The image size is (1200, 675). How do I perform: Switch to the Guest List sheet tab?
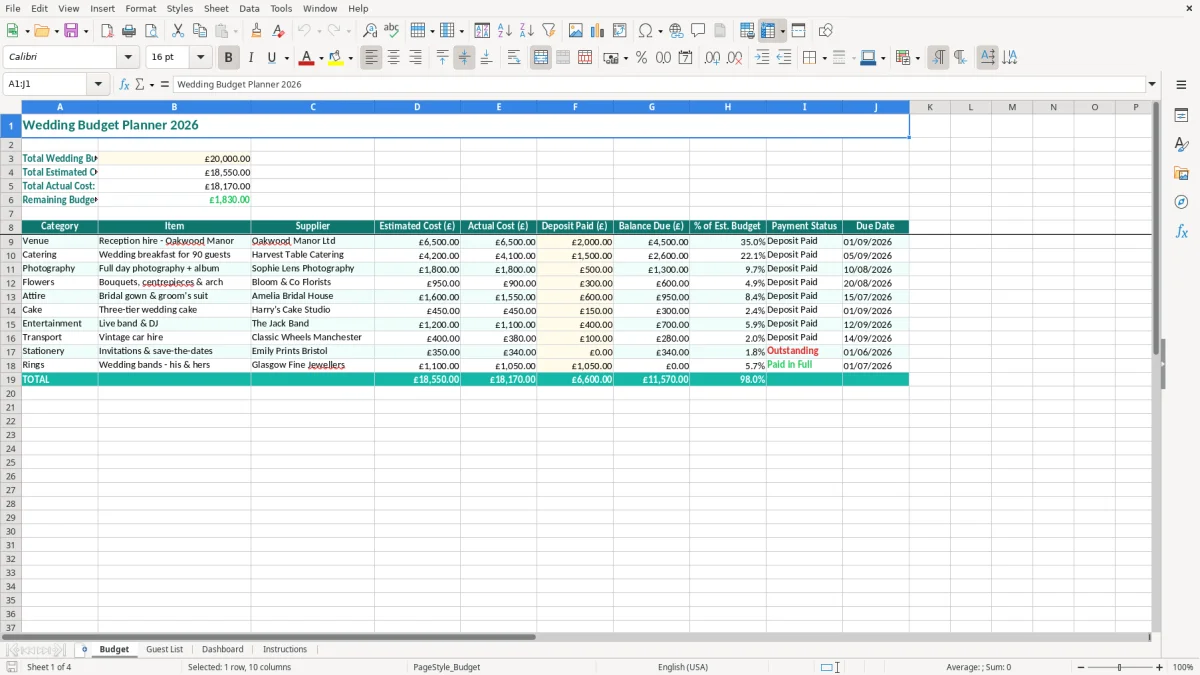(164, 649)
